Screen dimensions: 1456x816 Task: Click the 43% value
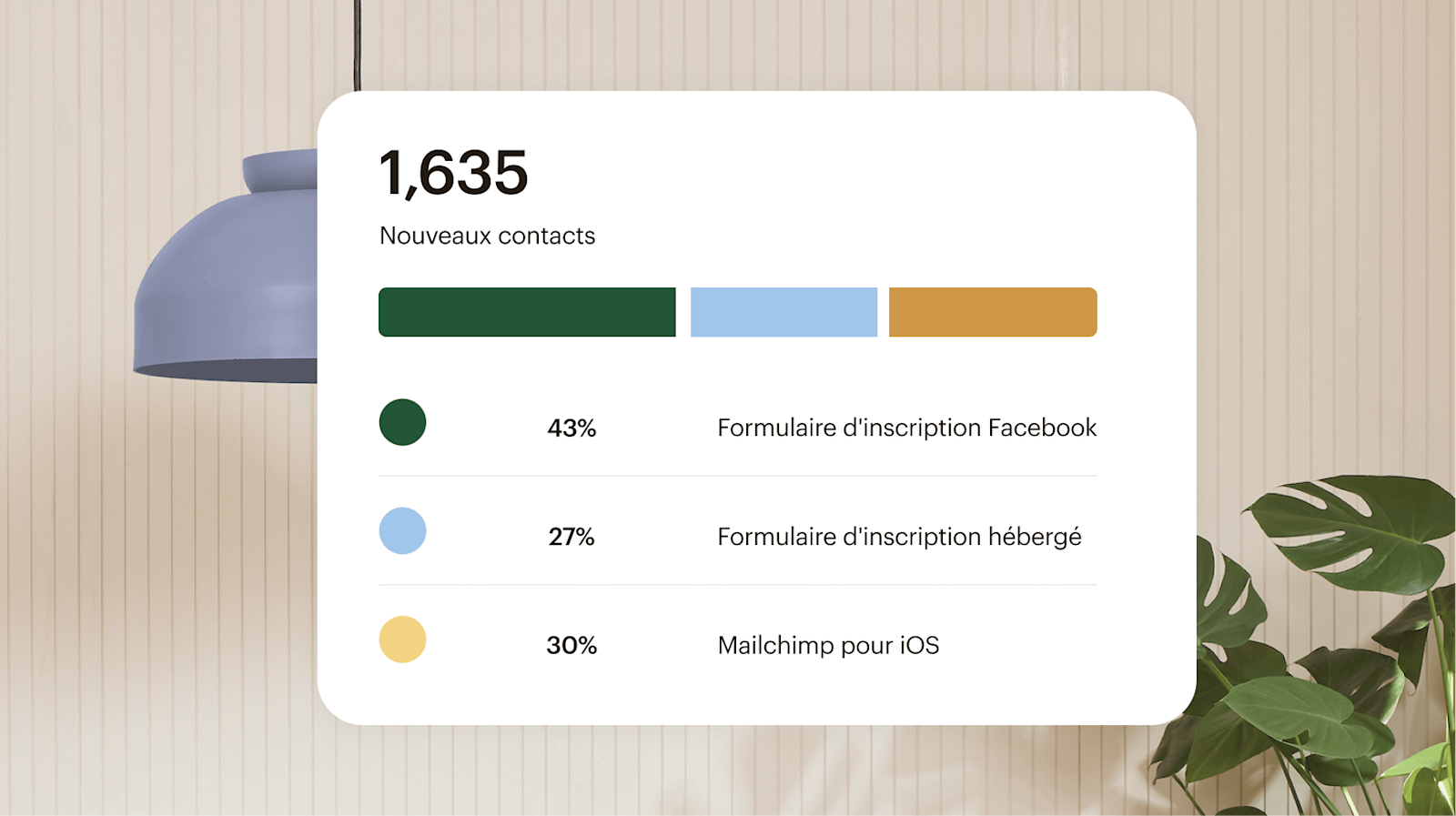pos(571,428)
